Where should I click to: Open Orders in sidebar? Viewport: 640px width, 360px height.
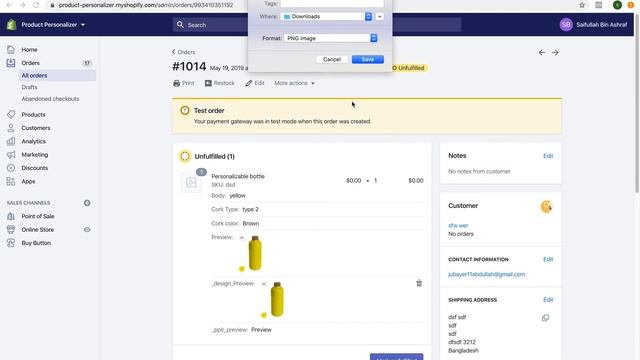click(31, 63)
